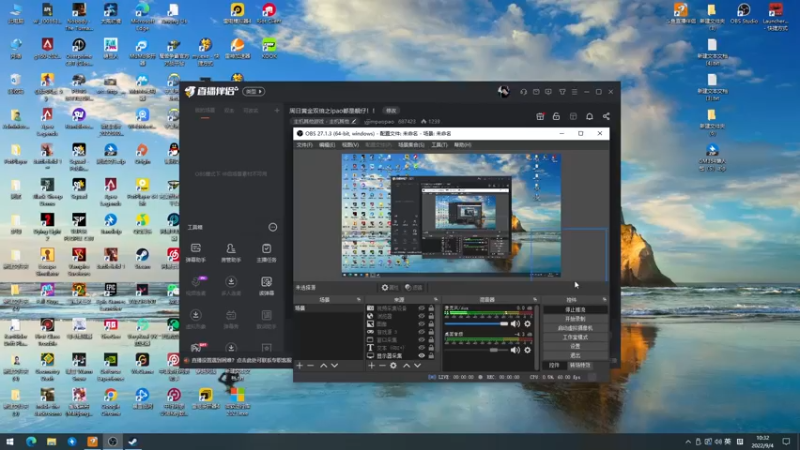Open the 房管助手 tool icon
The height and width of the screenshot is (450, 800).
click(231, 253)
